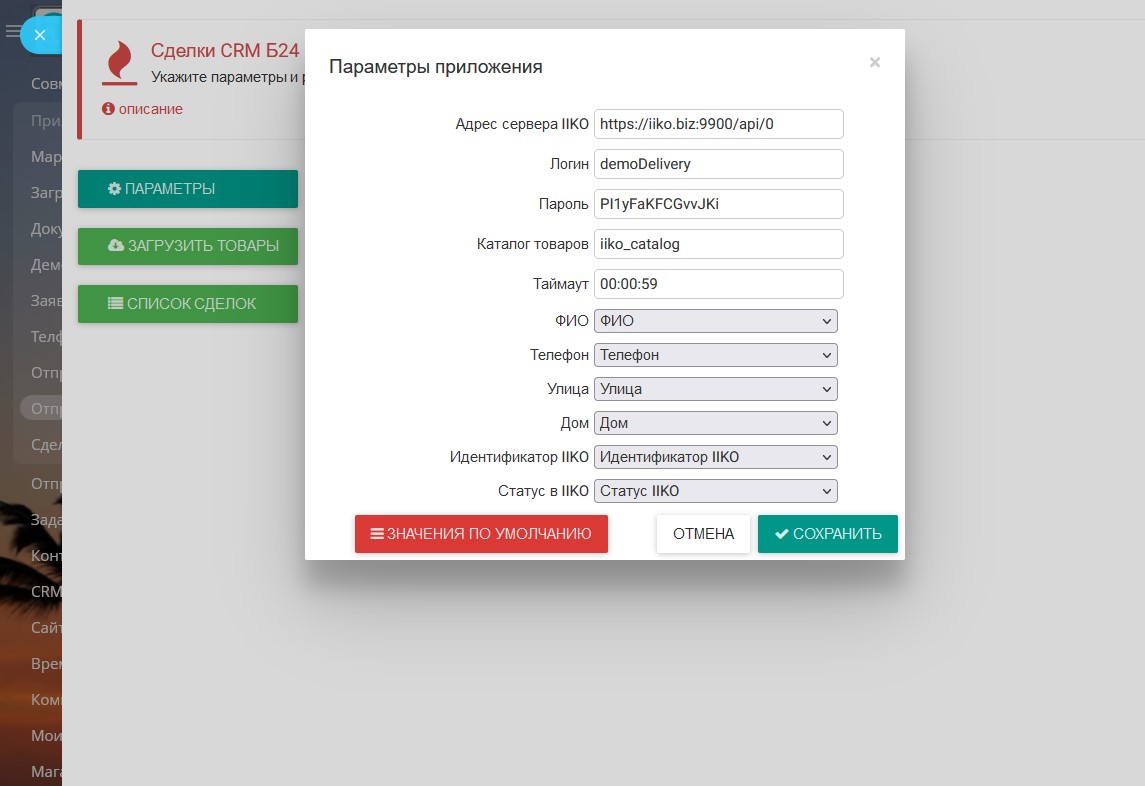Click the green СОХРАНИТЬ button

827,534
